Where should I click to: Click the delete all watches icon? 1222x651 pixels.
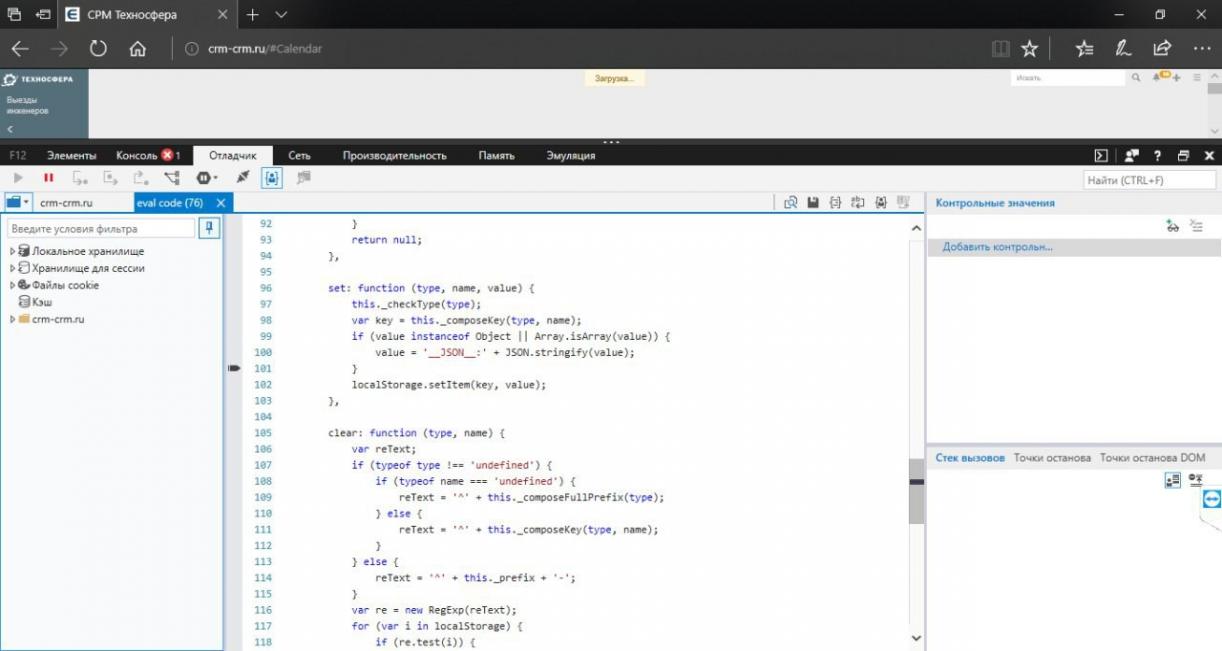coord(1196,227)
